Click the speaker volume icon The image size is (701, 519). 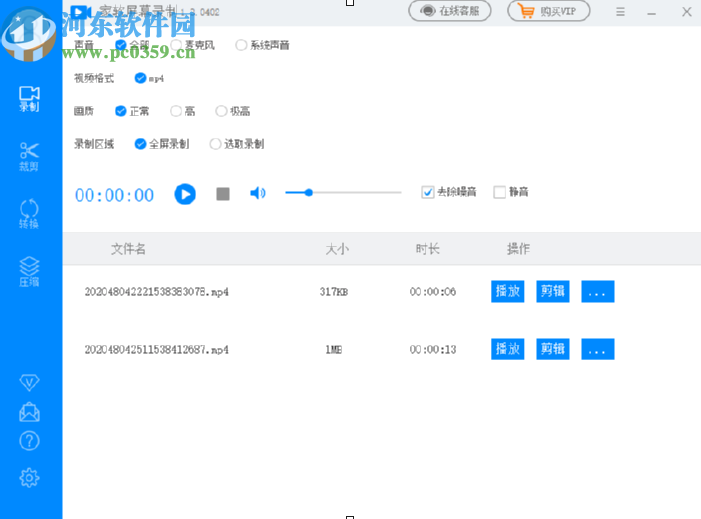258,193
